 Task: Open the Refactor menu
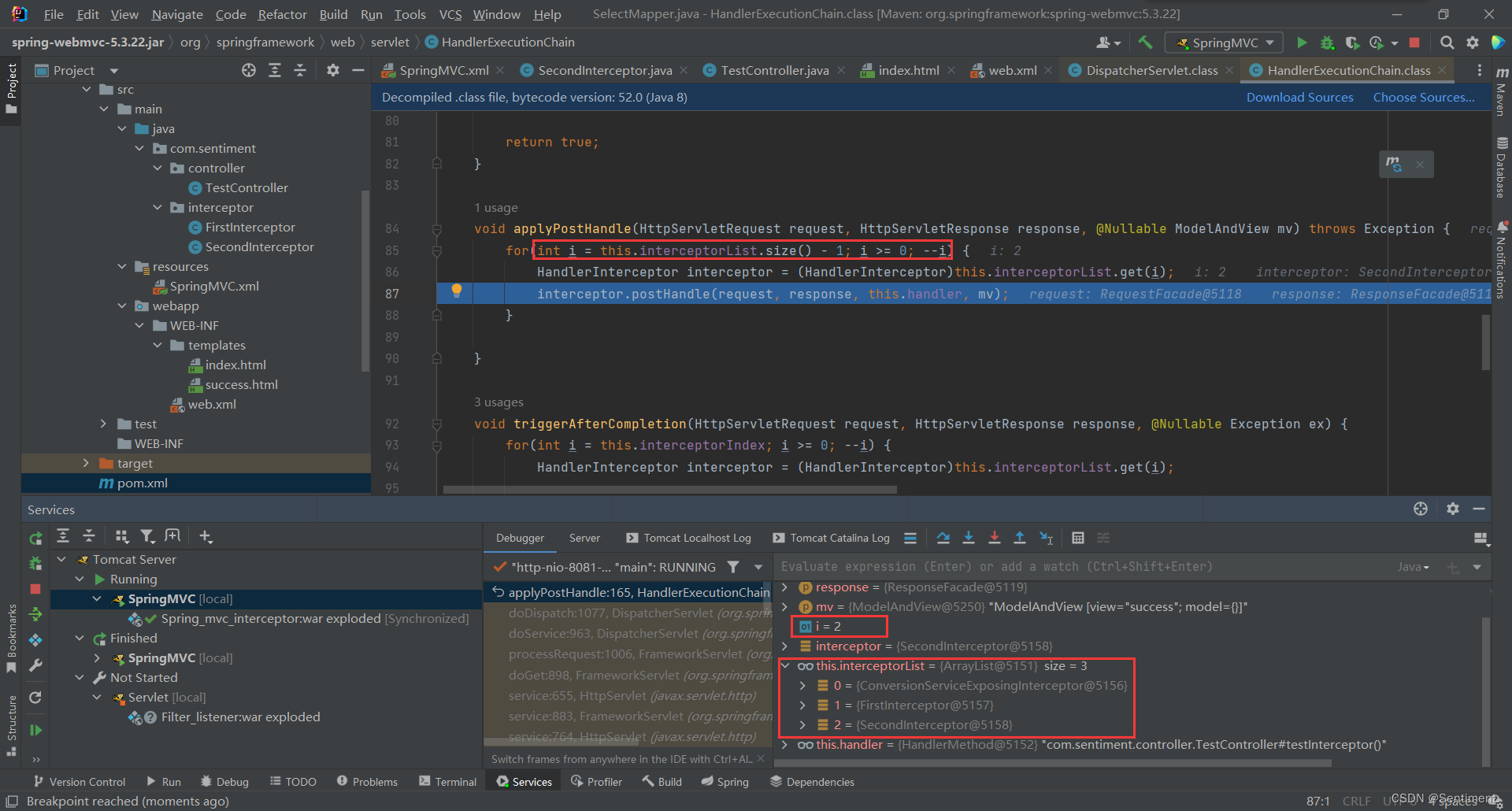tap(282, 14)
